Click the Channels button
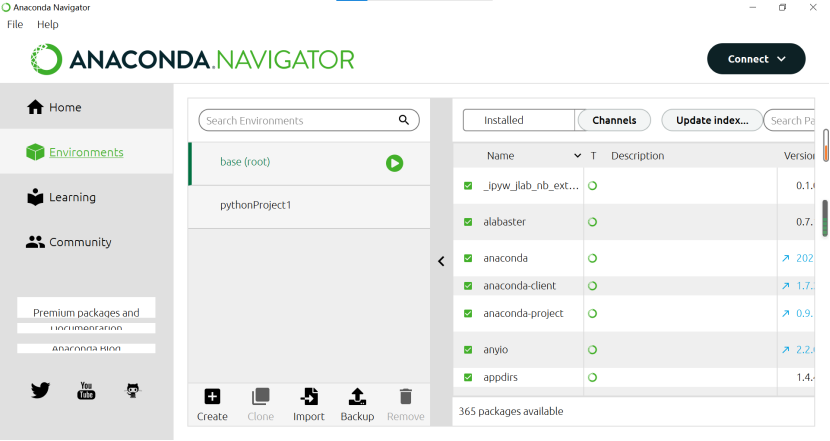 614,120
